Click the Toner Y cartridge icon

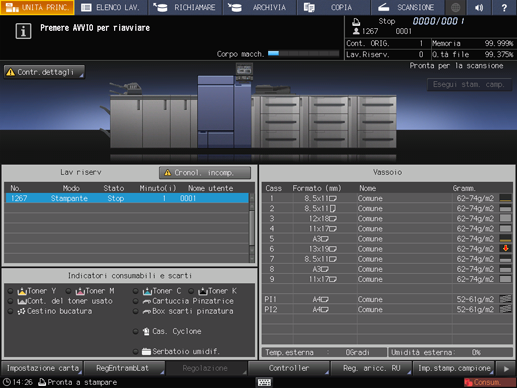pyautogui.click(x=22, y=291)
